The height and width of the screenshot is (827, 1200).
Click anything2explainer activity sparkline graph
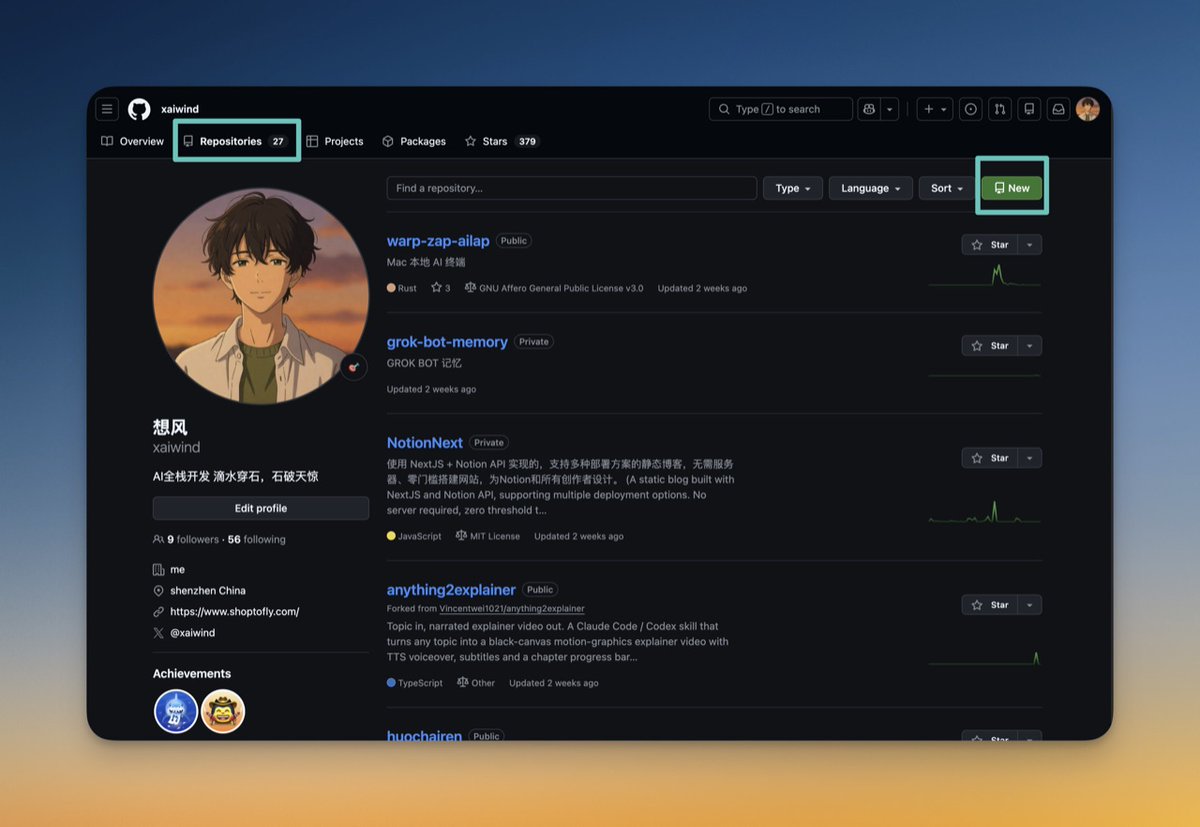click(x=985, y=657)
